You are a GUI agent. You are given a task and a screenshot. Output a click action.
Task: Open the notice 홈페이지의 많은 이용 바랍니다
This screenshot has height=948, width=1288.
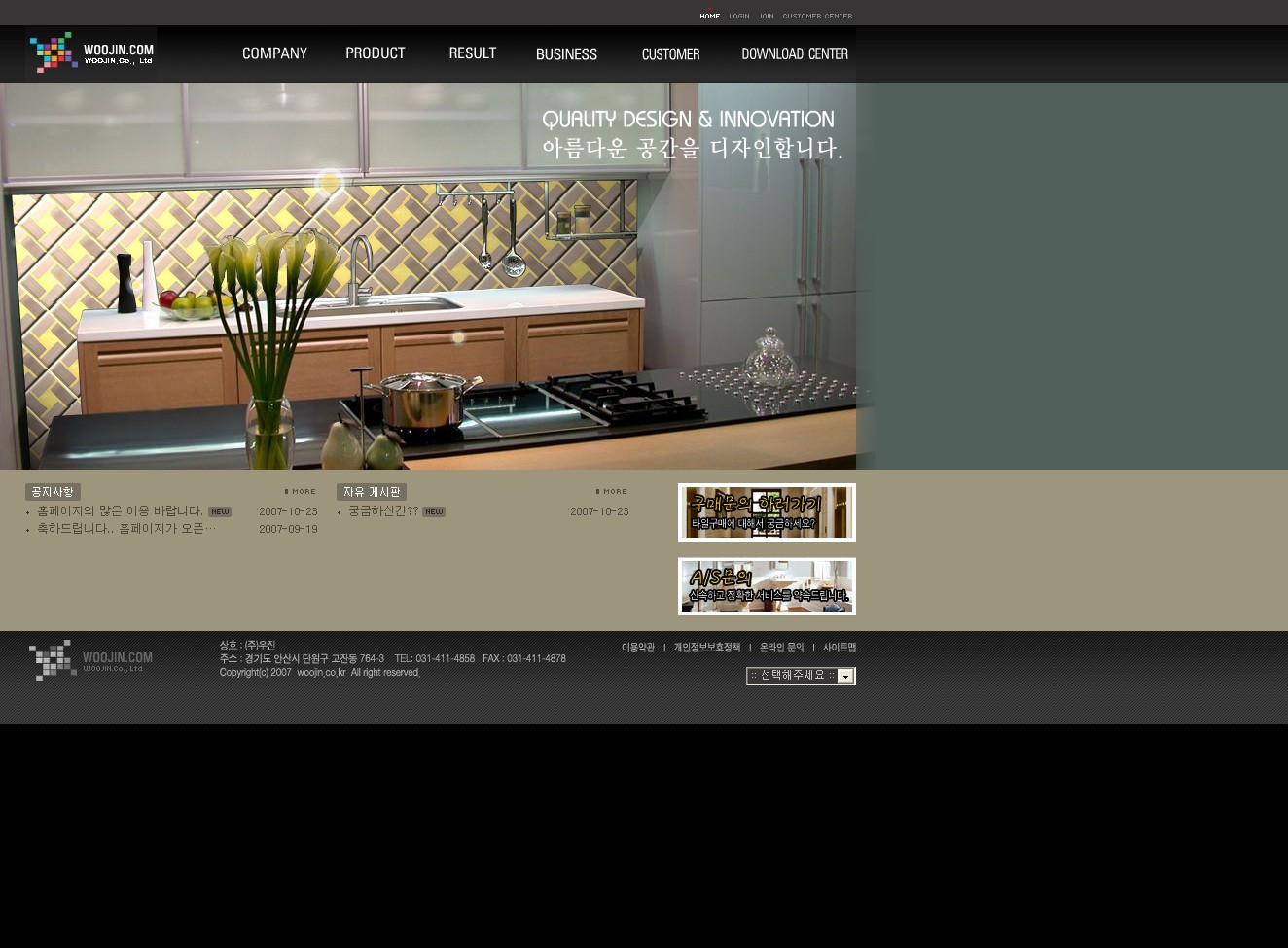pyautogui.click(x=120, y=511)
